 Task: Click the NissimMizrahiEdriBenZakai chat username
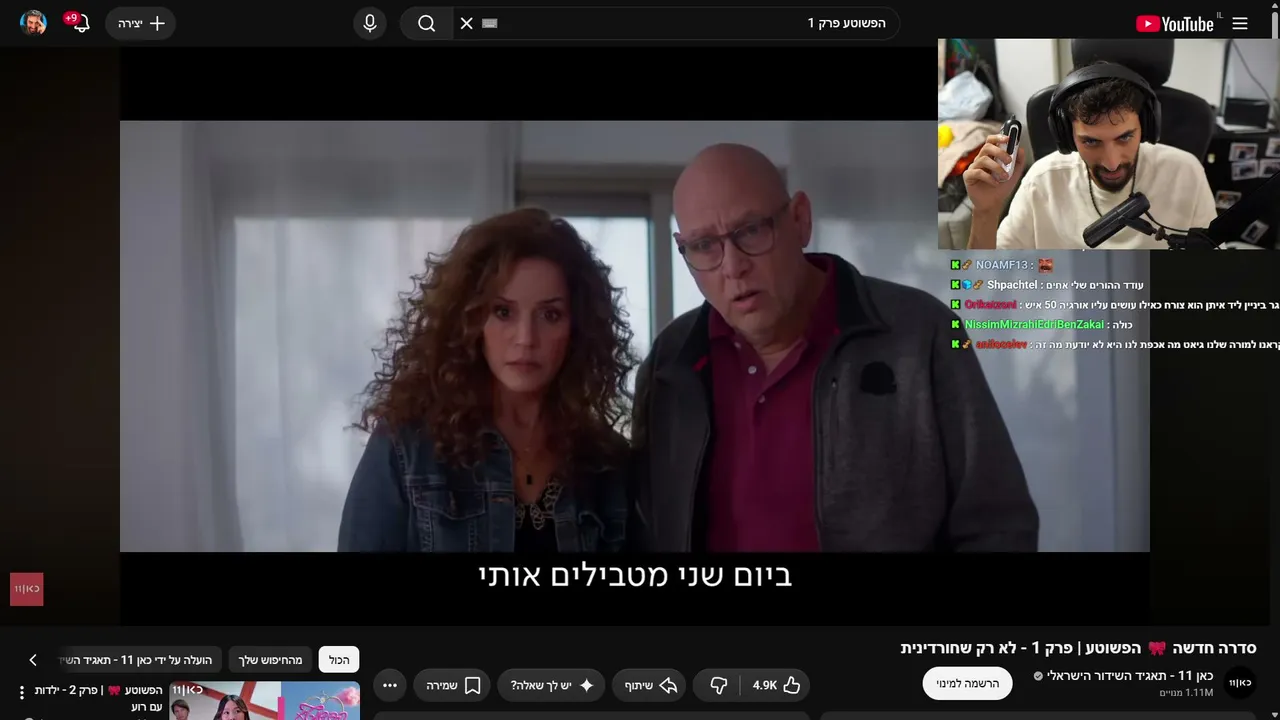point(1034,324)
